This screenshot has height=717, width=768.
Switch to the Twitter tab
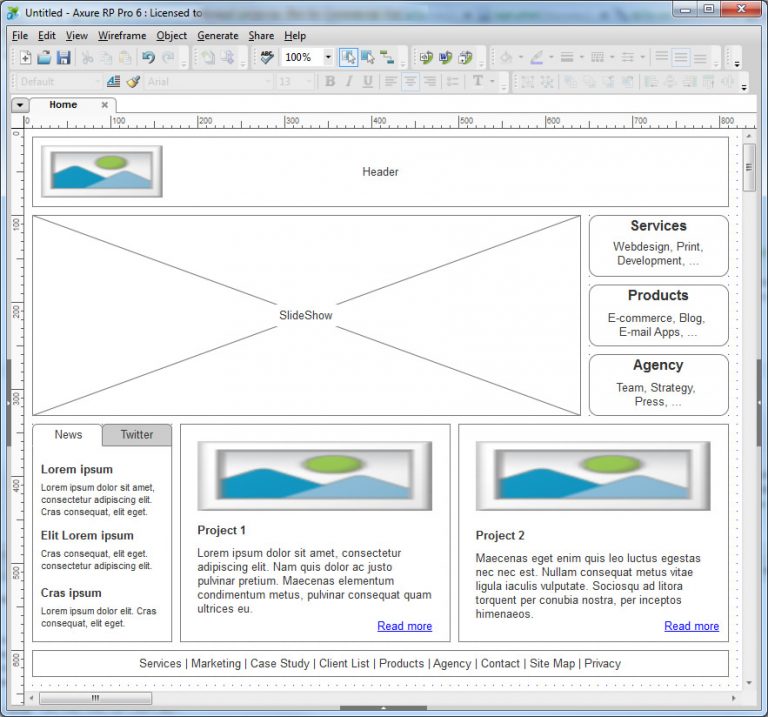(x=137, y=435)
